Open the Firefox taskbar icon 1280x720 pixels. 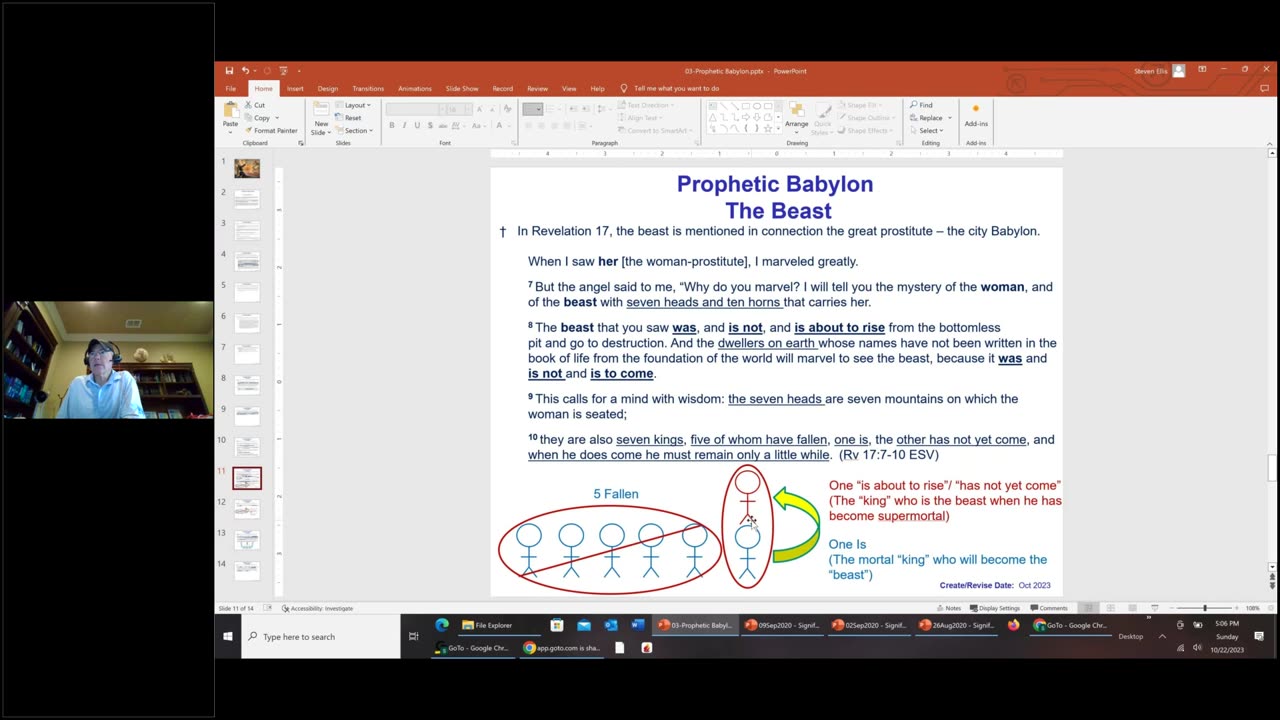[1013, 625]
